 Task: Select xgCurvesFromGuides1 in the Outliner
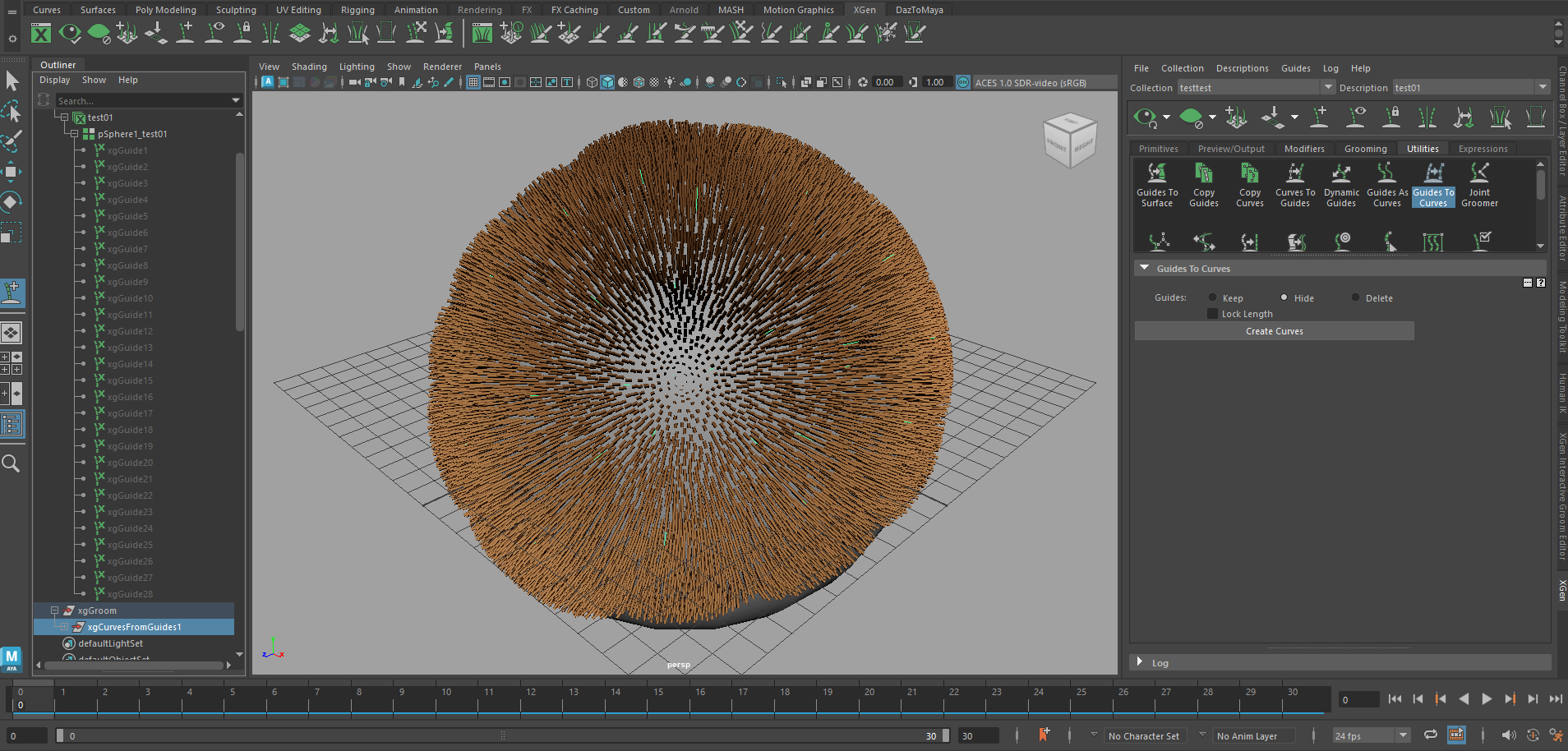(x=134, y=627)
